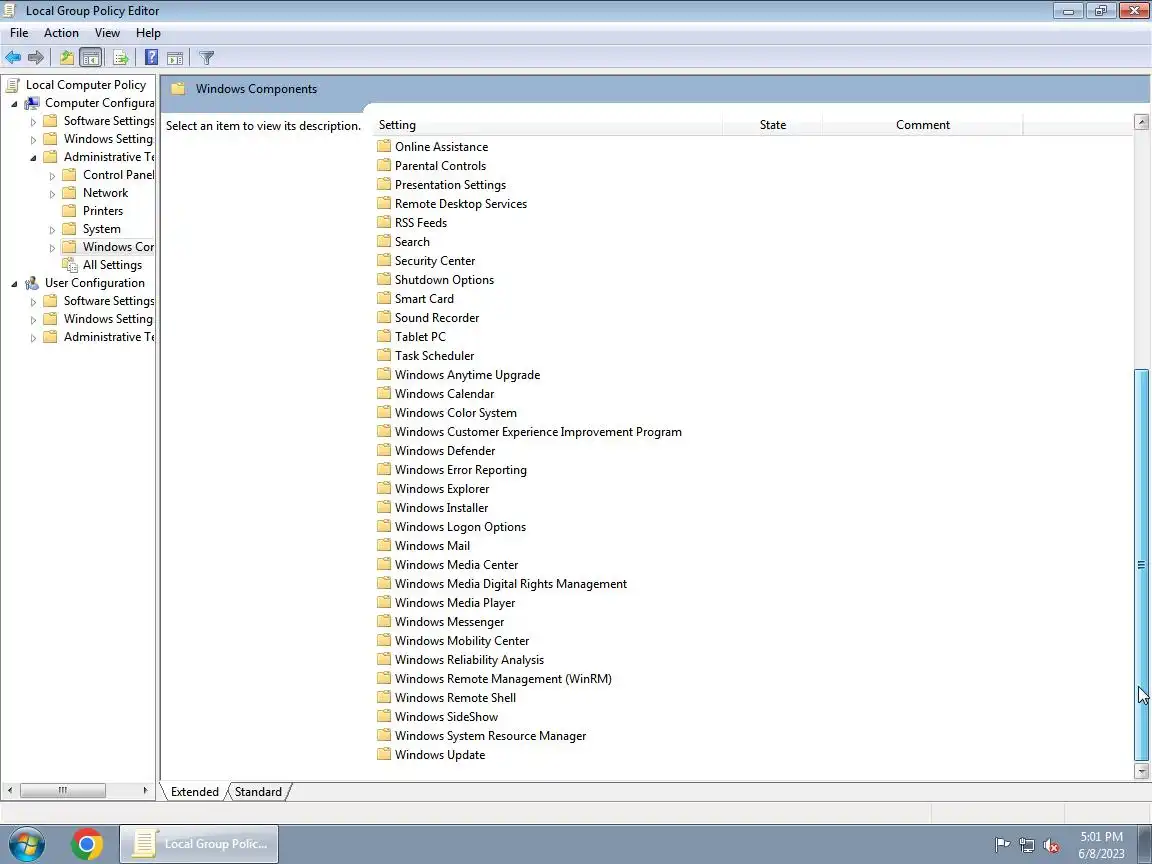Image resolution: width=1152 pixels, height=864 pixels.
Task: Click the Computer Configuration icon in tree
Action: [x=32, y=103]
